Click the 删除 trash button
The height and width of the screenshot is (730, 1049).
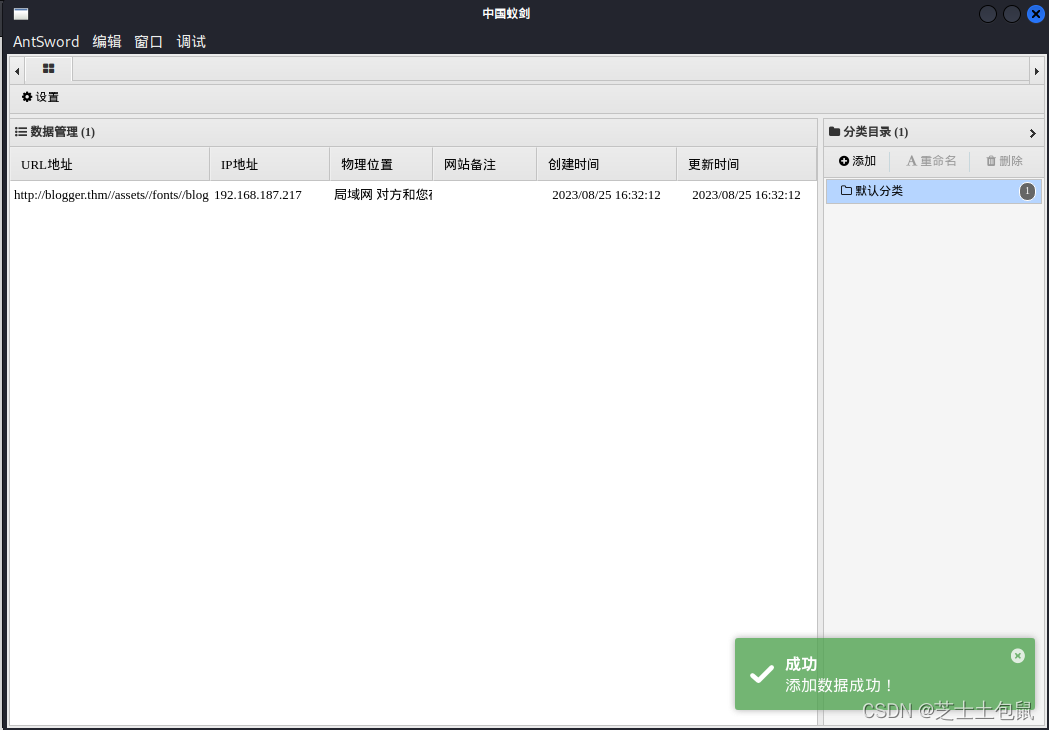pos(1004,161)
